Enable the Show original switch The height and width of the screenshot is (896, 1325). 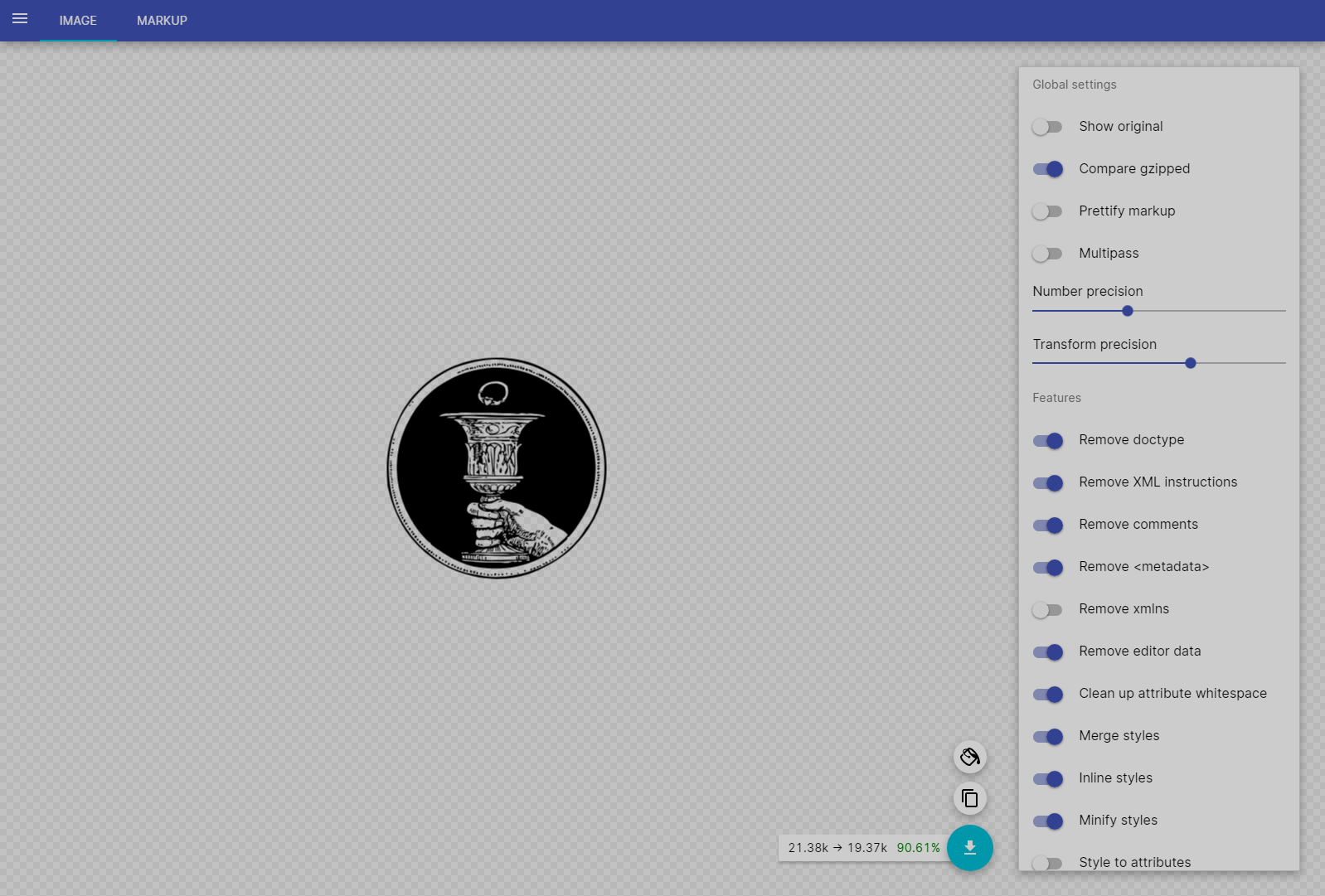[x=1047, y=127]
